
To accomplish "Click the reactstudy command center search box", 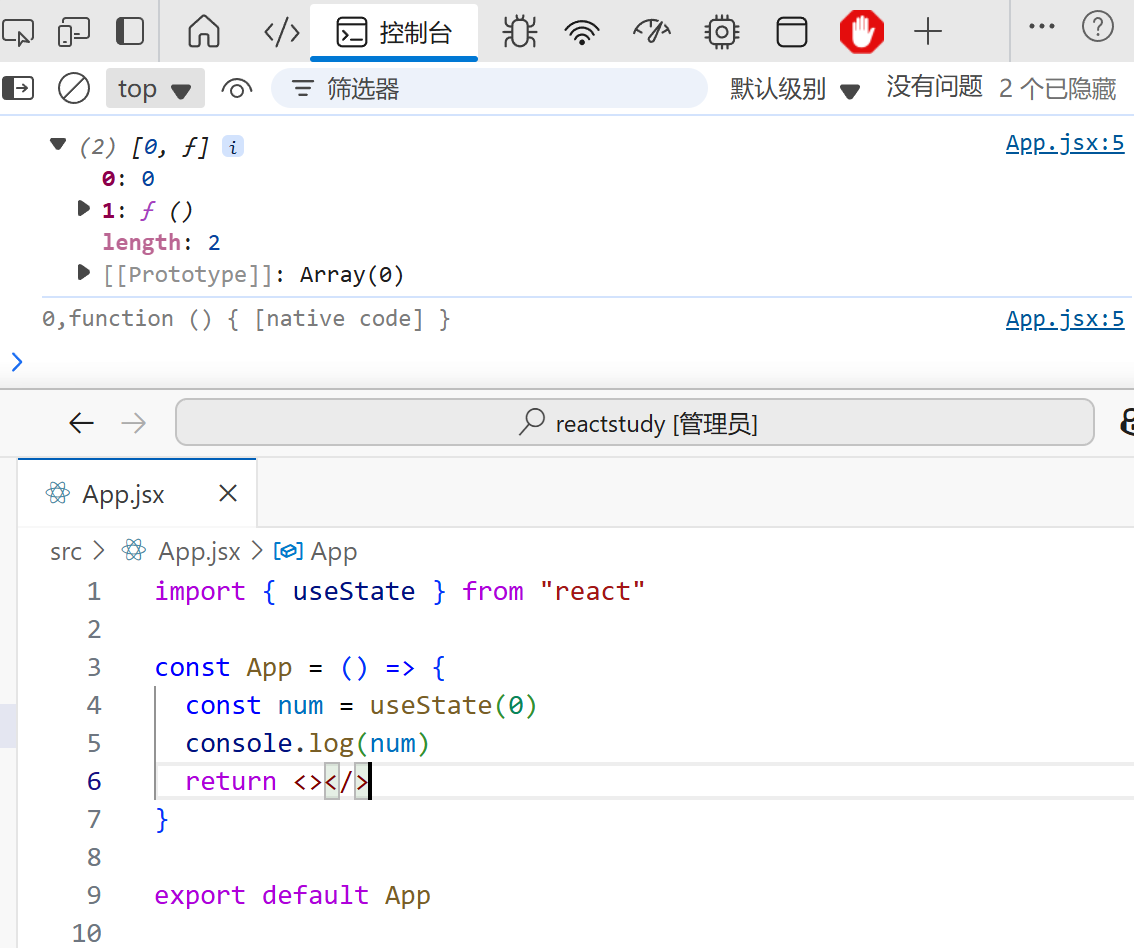I will [635, 422].
